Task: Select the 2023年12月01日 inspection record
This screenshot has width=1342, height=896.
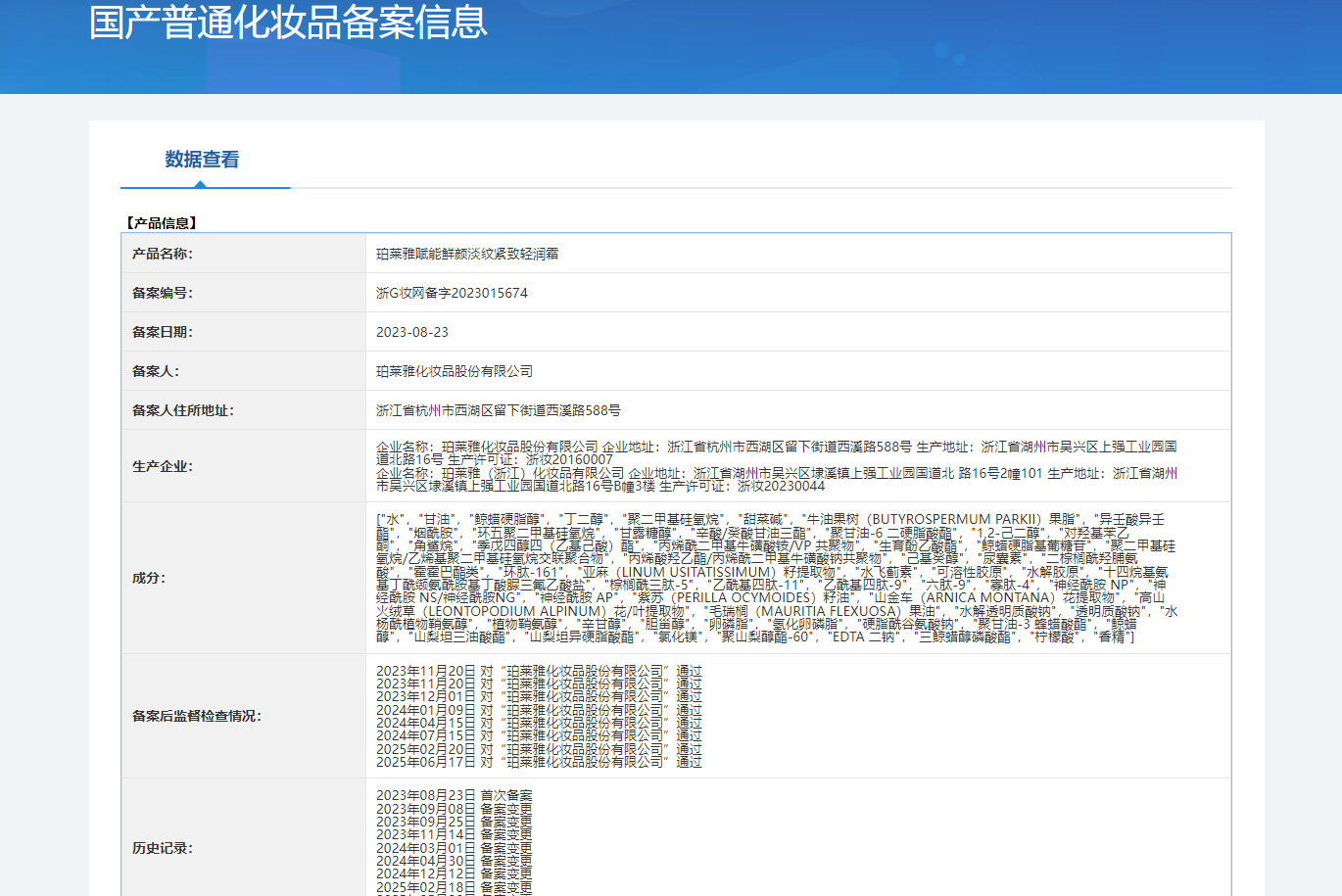Action: [539, 696]
